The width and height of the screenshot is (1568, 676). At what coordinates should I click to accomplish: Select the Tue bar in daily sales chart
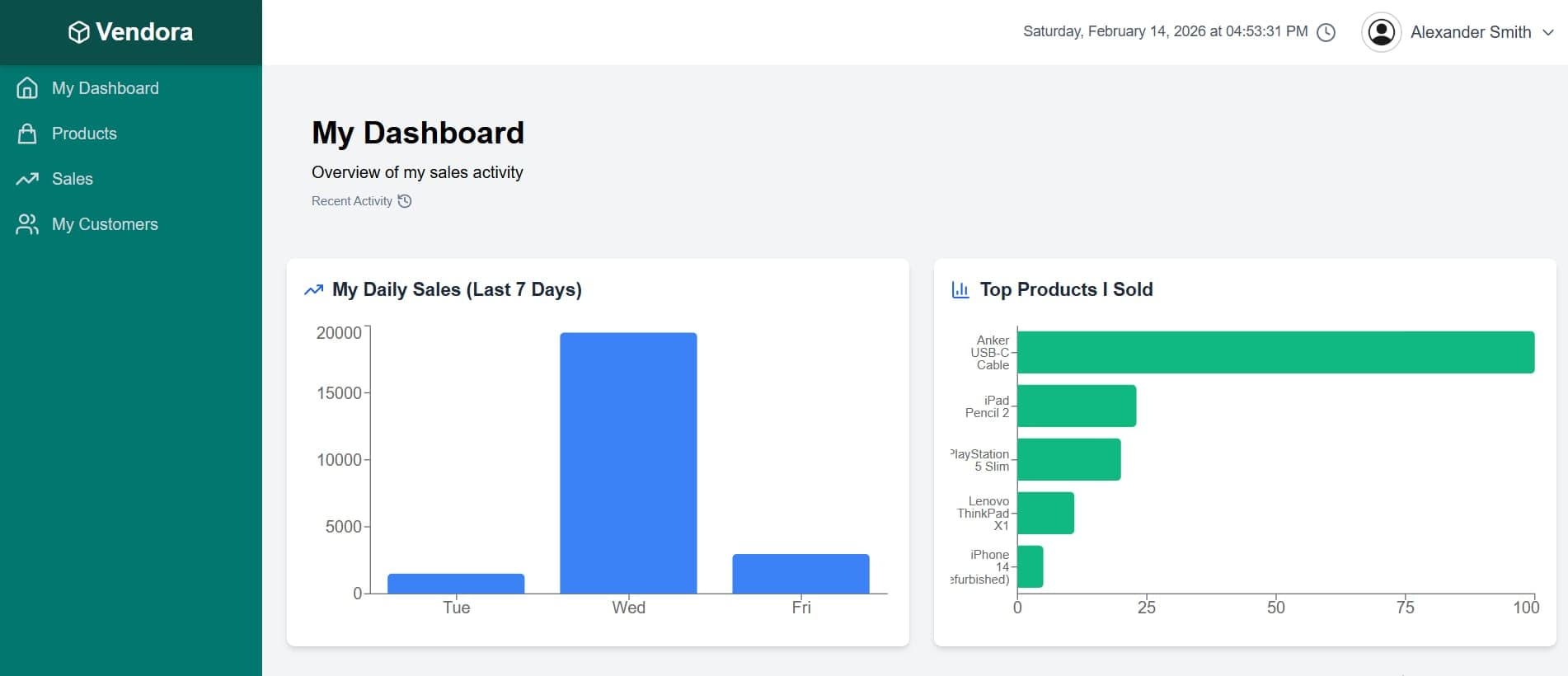point(456,584)
